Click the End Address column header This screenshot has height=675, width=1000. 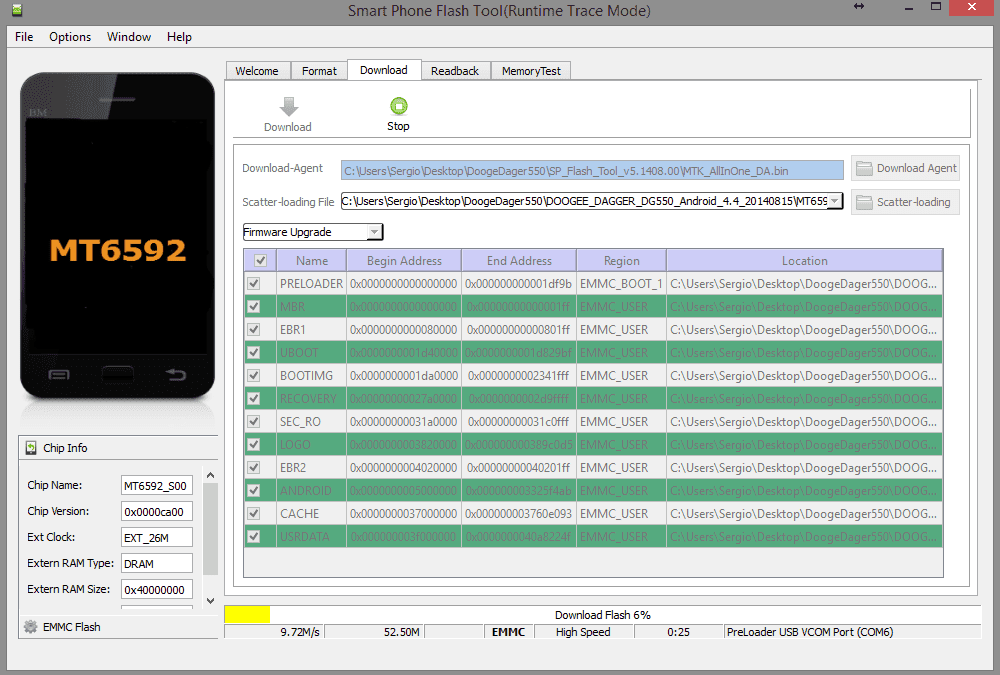(519, 260)
